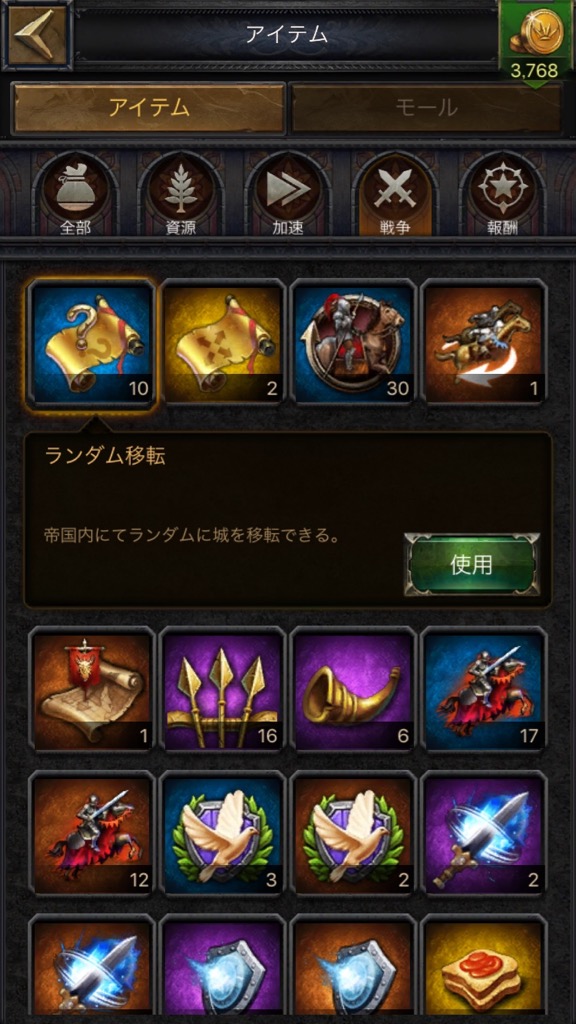This screenshot has width=576, height=1024.
Task: Pick the purple glowing sword attack boost
Action: click(x=484, y=834)
